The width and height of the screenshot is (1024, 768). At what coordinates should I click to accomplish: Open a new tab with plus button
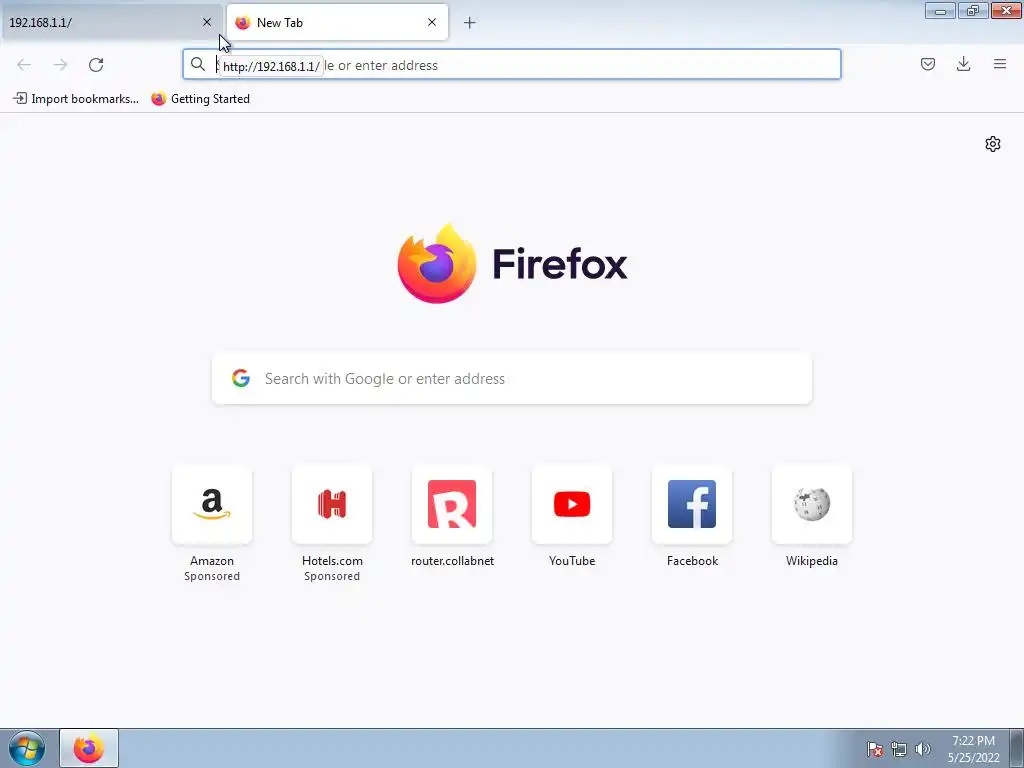(x=470, y=23)
